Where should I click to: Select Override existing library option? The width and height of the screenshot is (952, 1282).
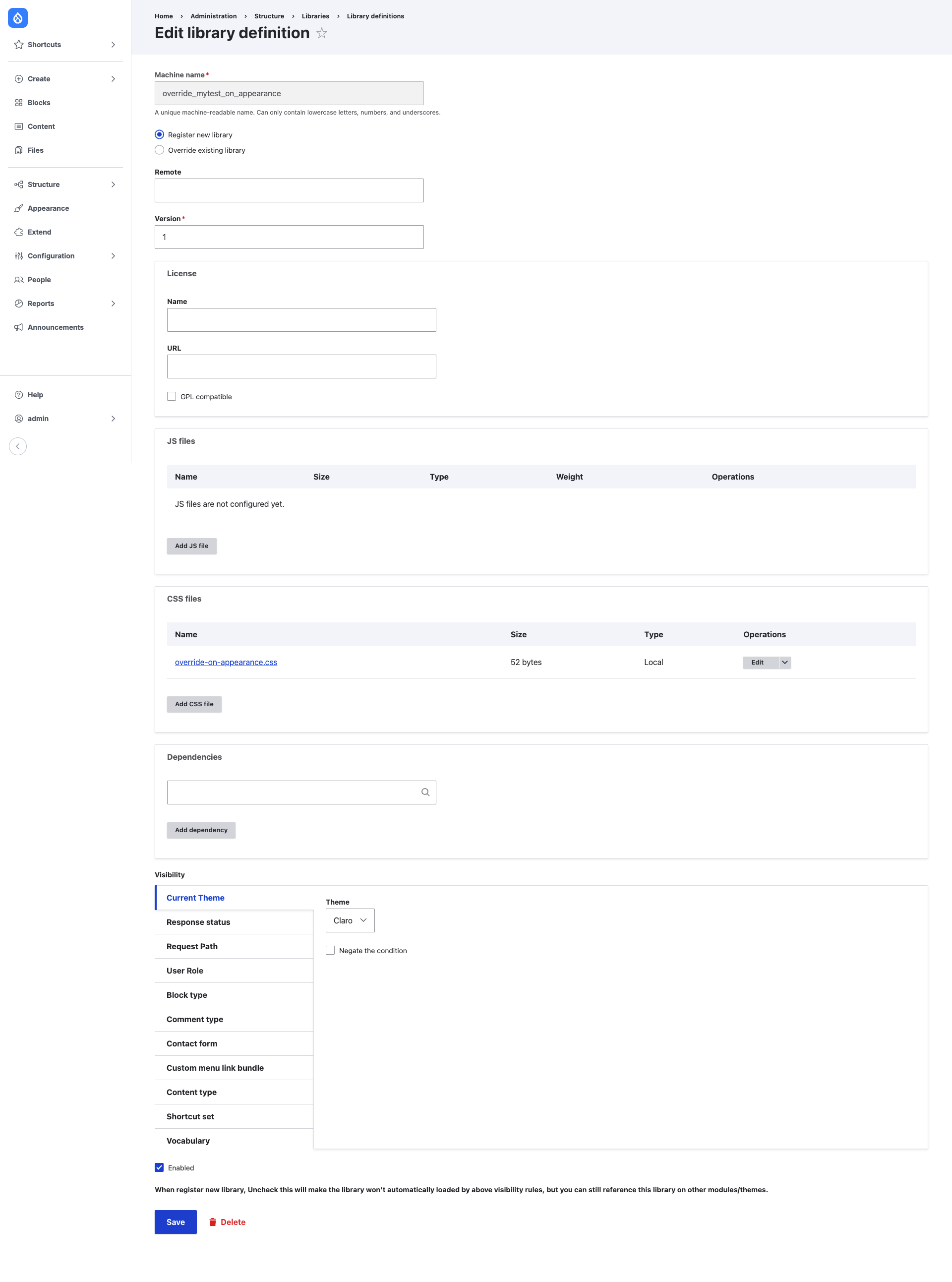pos(159,150)
